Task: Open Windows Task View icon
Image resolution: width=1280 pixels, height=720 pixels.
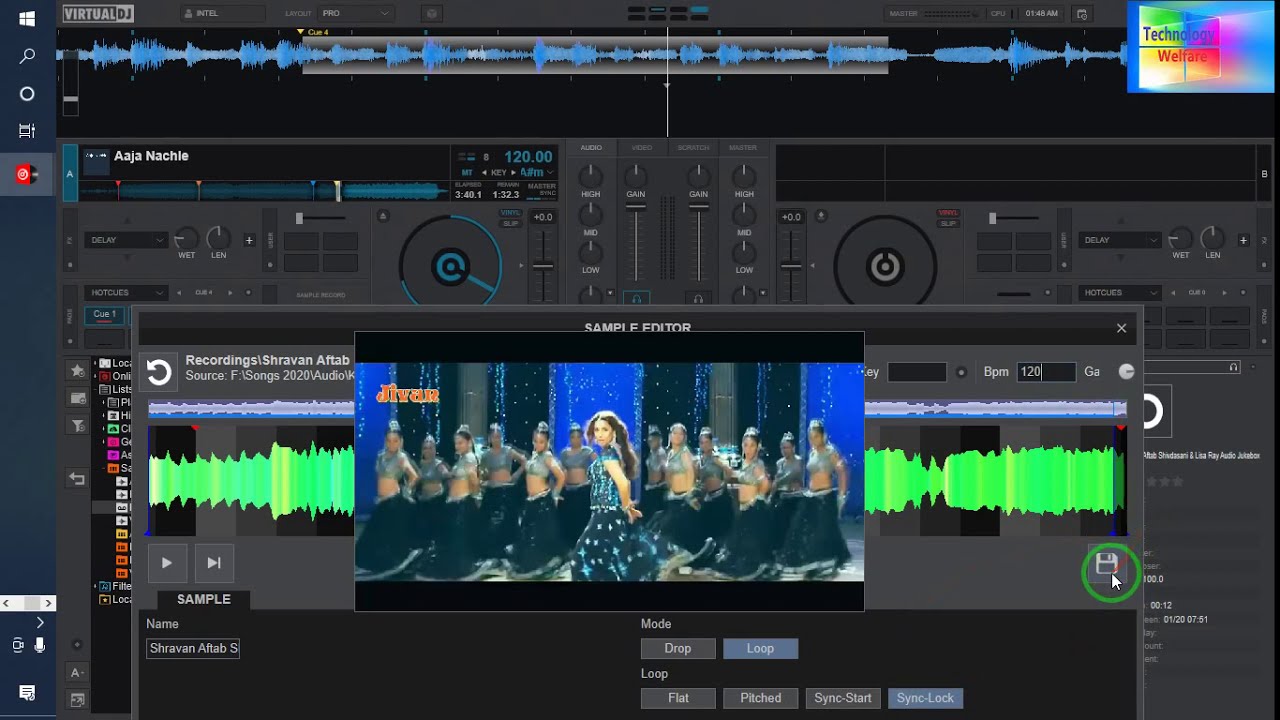Action: 27,131
